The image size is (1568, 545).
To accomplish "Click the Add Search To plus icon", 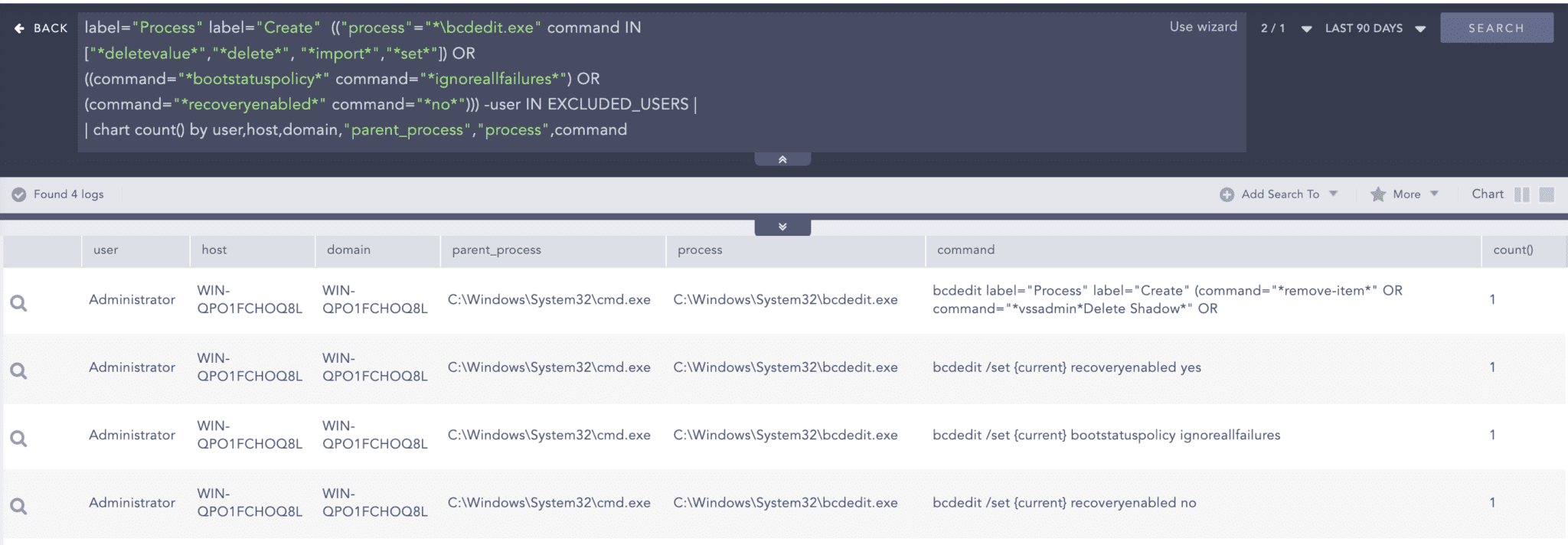I will coord(1227,194).
